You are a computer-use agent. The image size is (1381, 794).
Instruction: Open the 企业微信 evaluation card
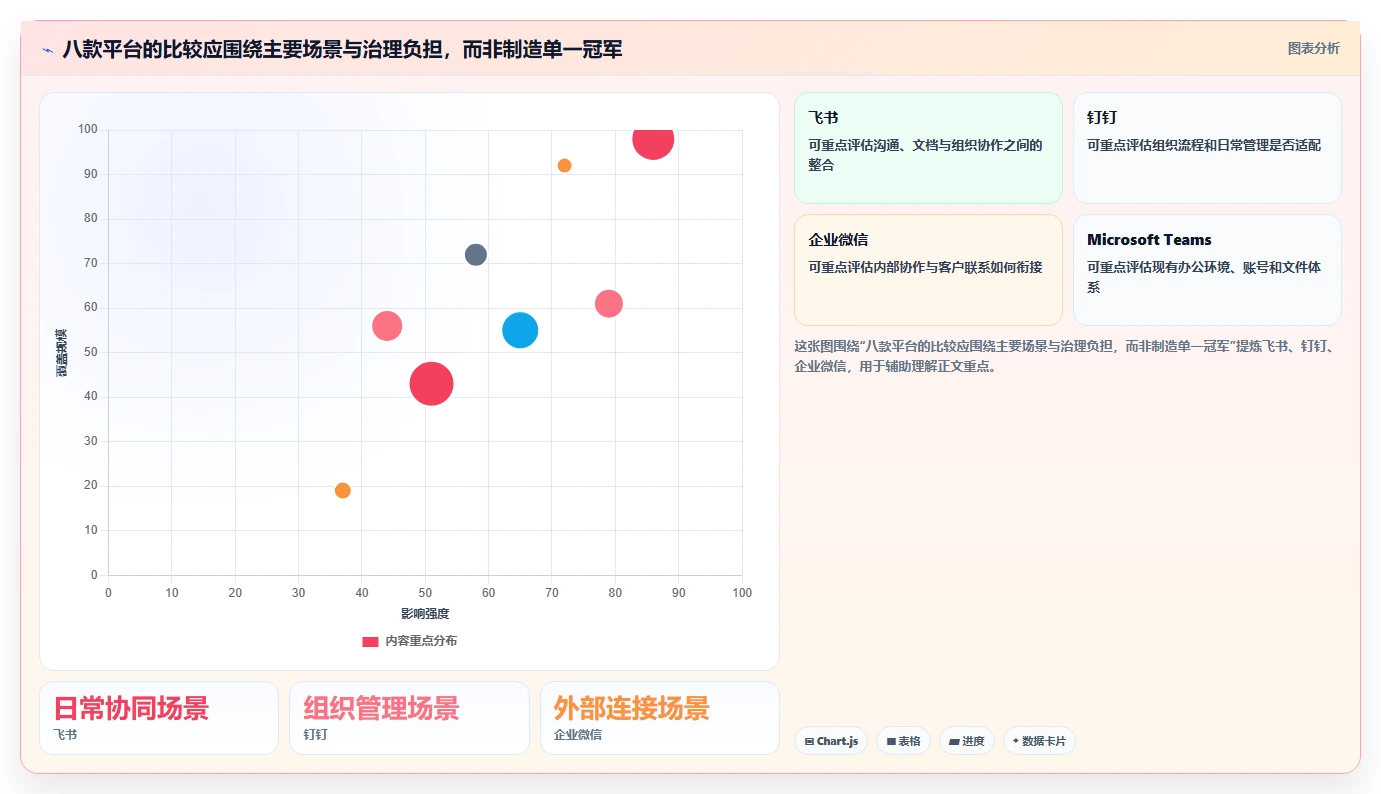tap(928, 270)
